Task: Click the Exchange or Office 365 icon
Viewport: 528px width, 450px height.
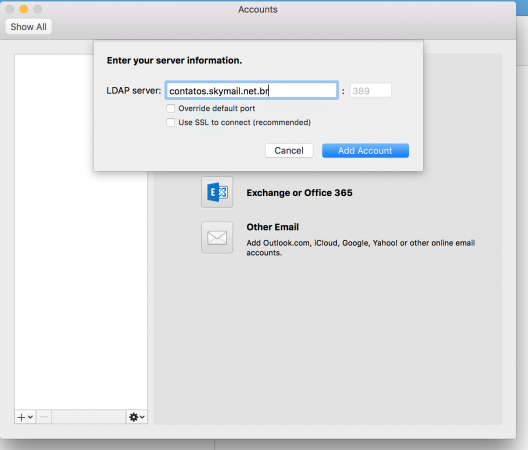Action: 217,192
